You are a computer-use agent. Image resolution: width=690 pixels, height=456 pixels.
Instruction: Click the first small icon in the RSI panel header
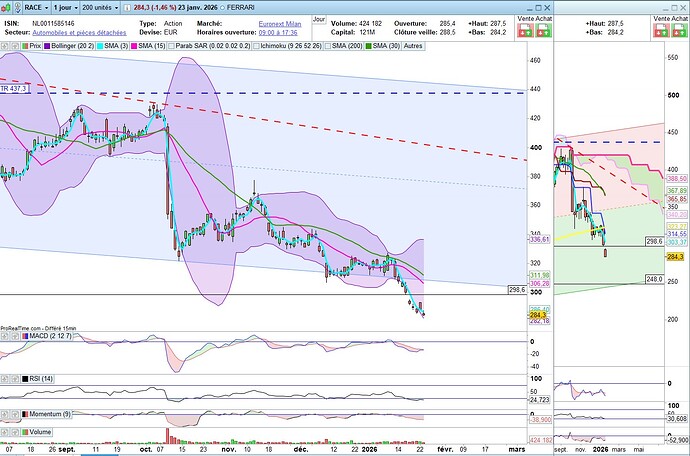pos(4,379)
